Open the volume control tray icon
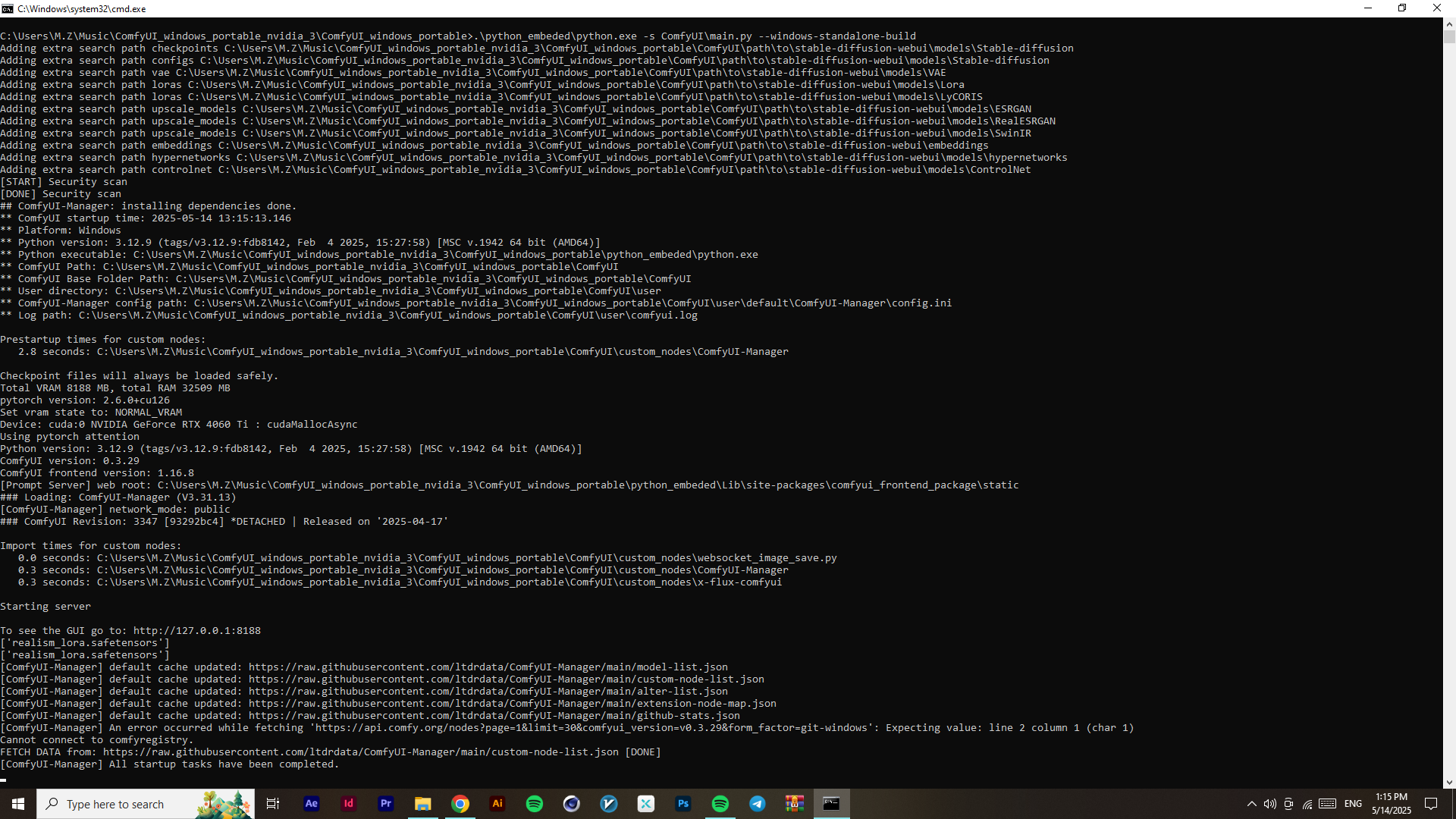The image size is (1456, 819). pos(1269,804)
